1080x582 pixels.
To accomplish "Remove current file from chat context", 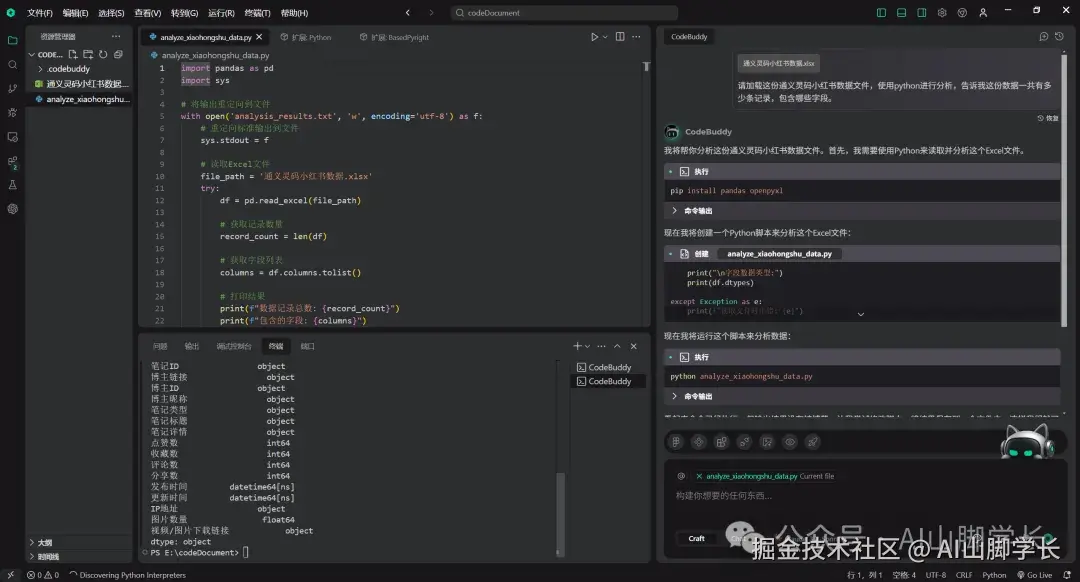I will pos(699,476).
